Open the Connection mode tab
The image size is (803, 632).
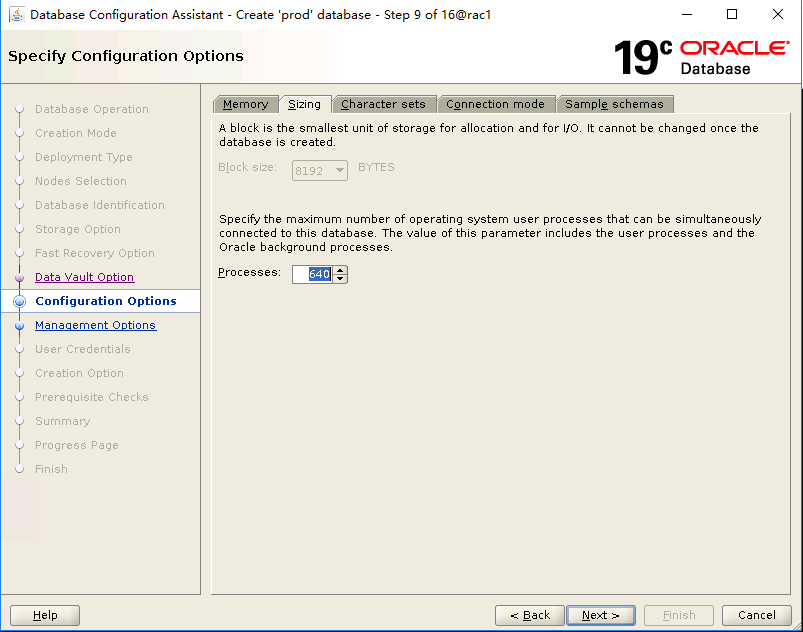coord(495,104)
